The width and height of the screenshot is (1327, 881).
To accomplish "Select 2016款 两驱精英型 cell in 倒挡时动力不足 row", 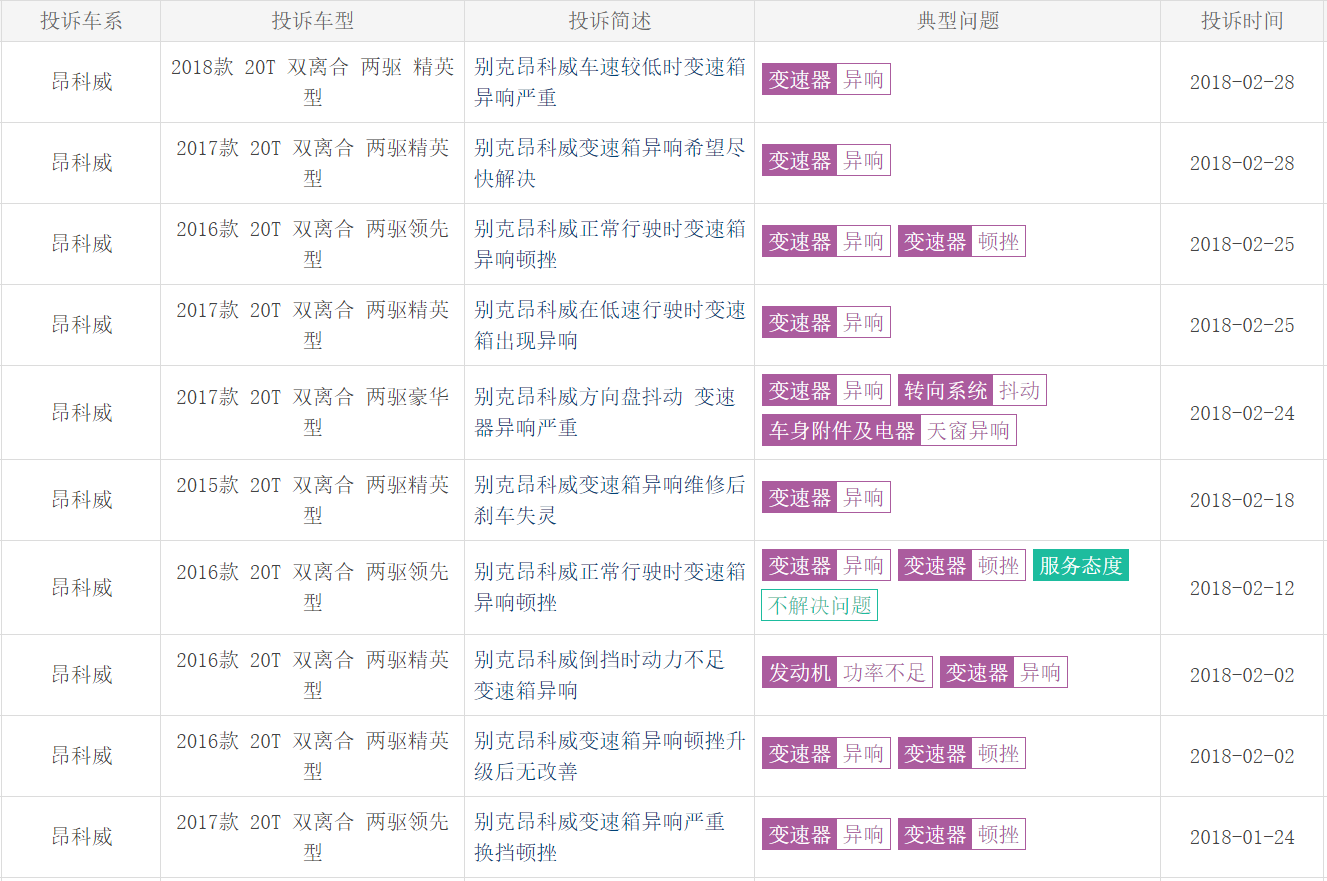I will [x=313, y=675].
